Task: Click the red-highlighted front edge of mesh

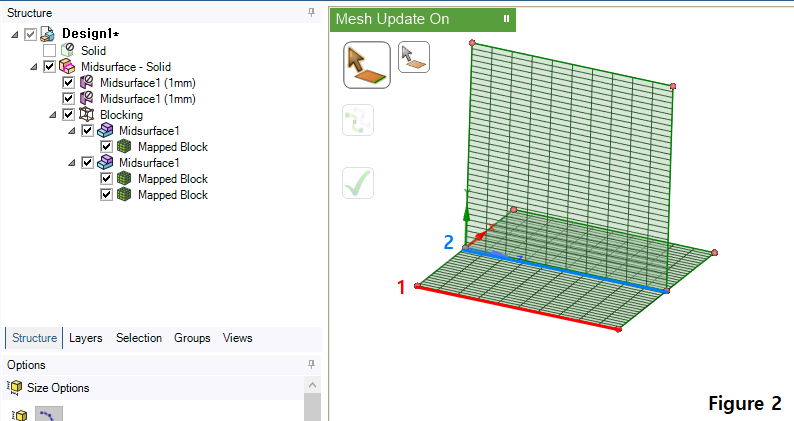Action: [x=518, y=308]
